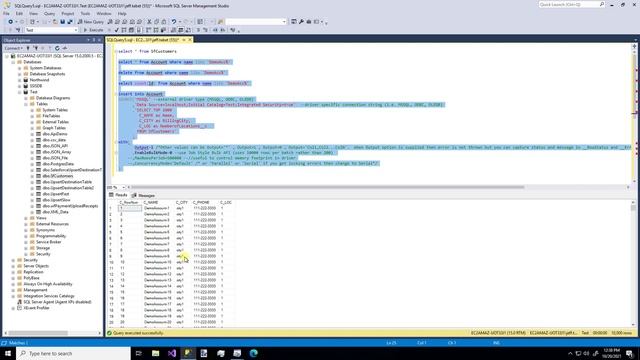Open Microsoft Edge from the taskbar
The height and width of the screenshot is (360, 640).
(x=253, y=353)
